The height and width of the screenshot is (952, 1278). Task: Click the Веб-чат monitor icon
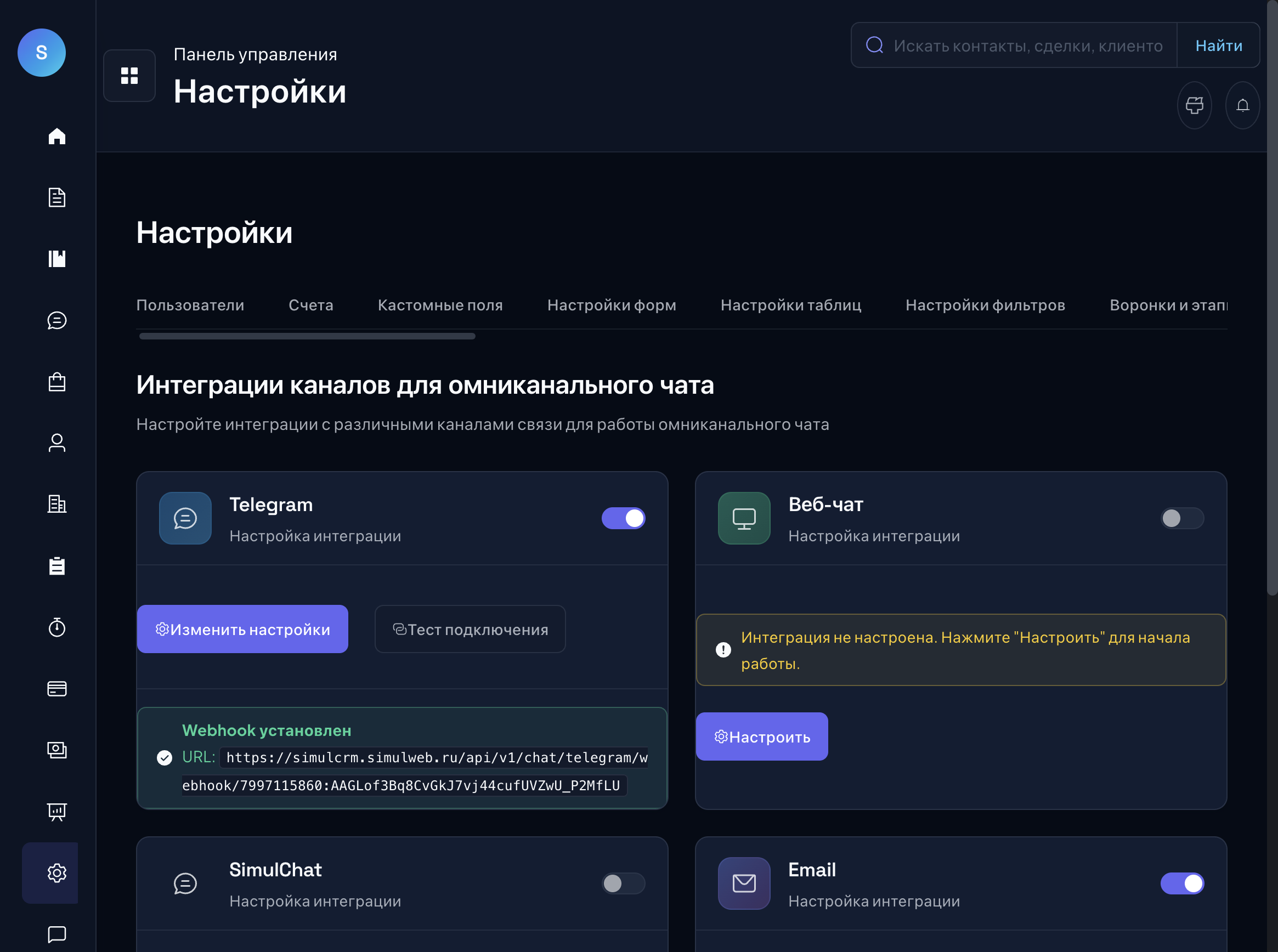744,518
